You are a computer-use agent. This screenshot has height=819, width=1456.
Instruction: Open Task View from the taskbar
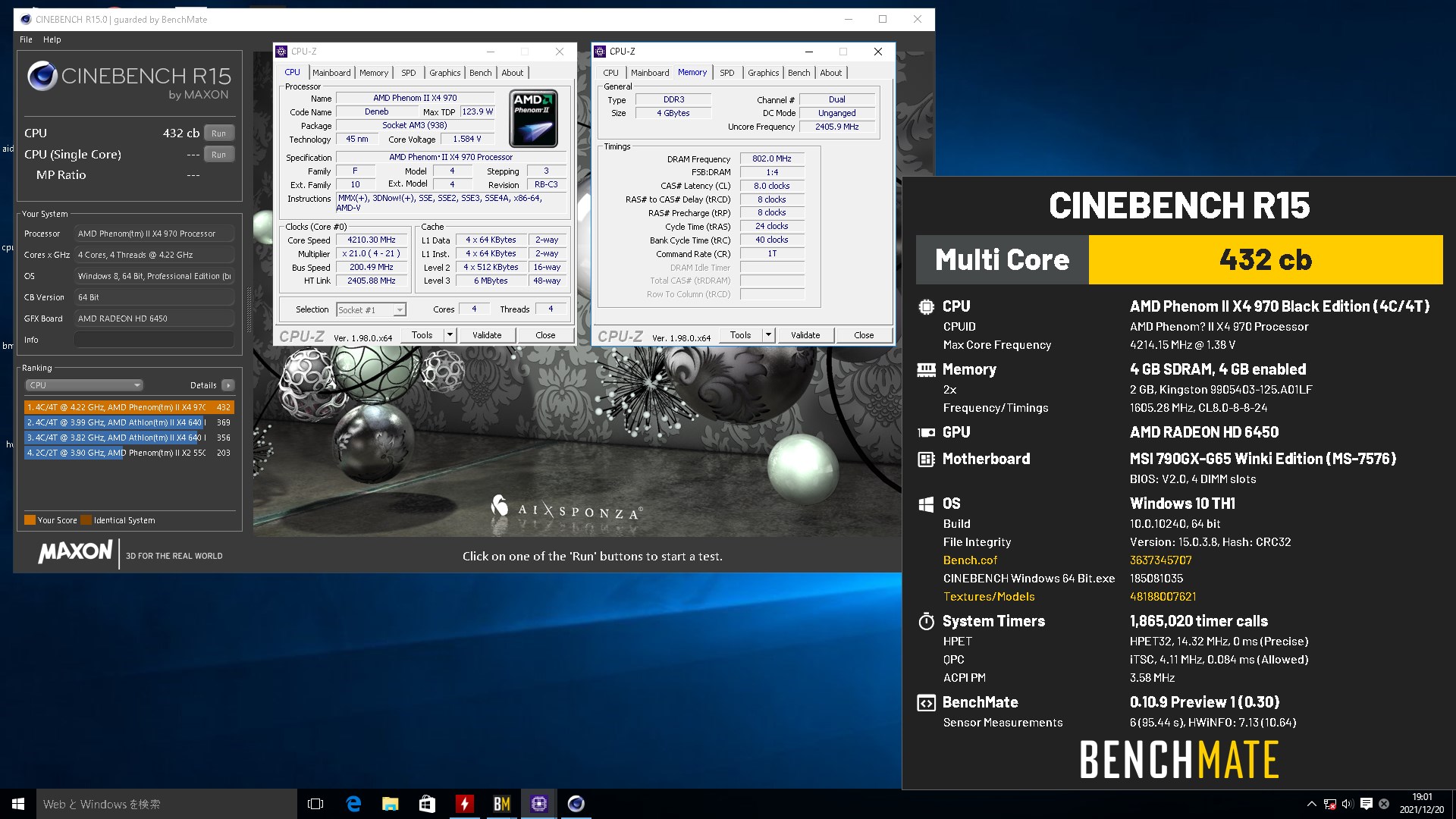(315, 804)
